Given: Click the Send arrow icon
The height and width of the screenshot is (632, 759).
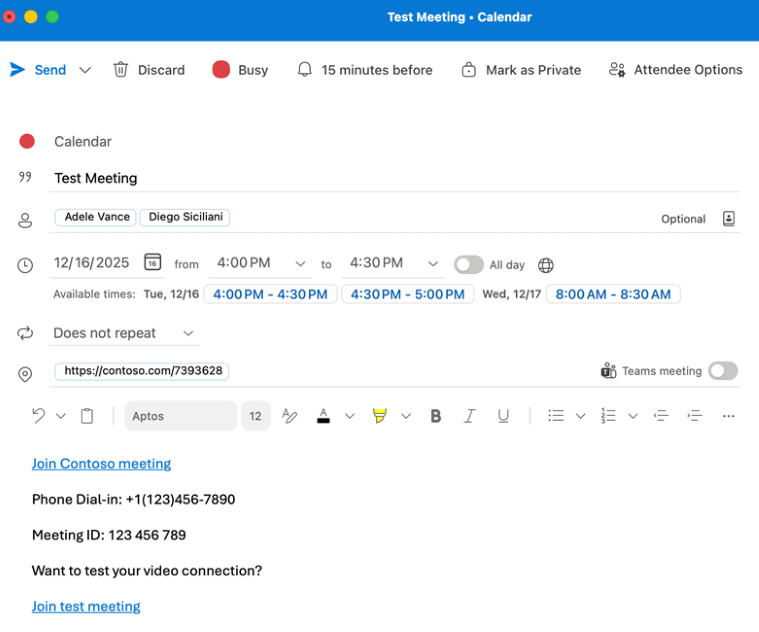Looking at the screenshot, I should tap(17, 70).
